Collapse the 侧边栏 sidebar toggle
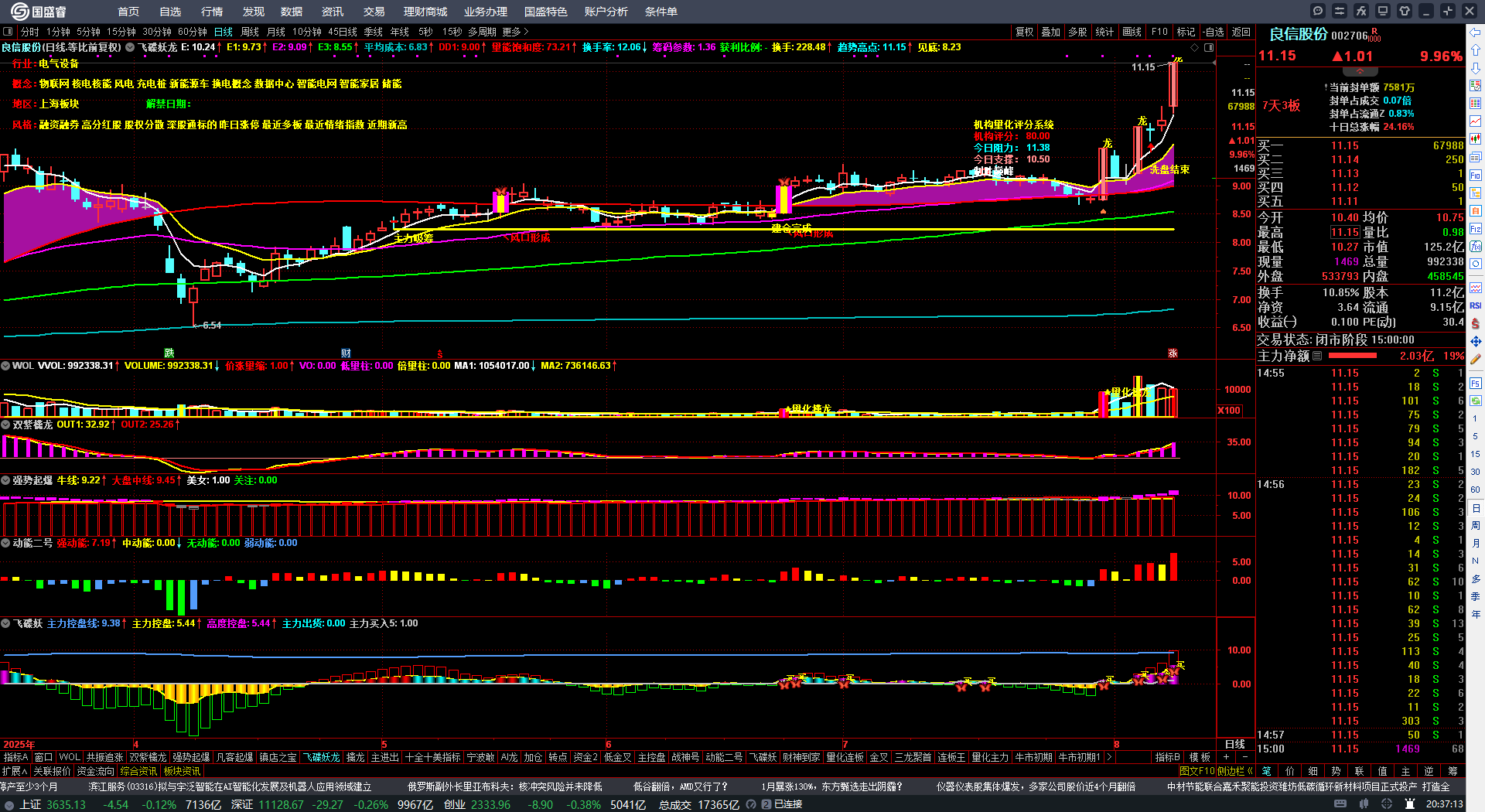The height and width of the screenshot is (812, 1485). (1235, 771)
